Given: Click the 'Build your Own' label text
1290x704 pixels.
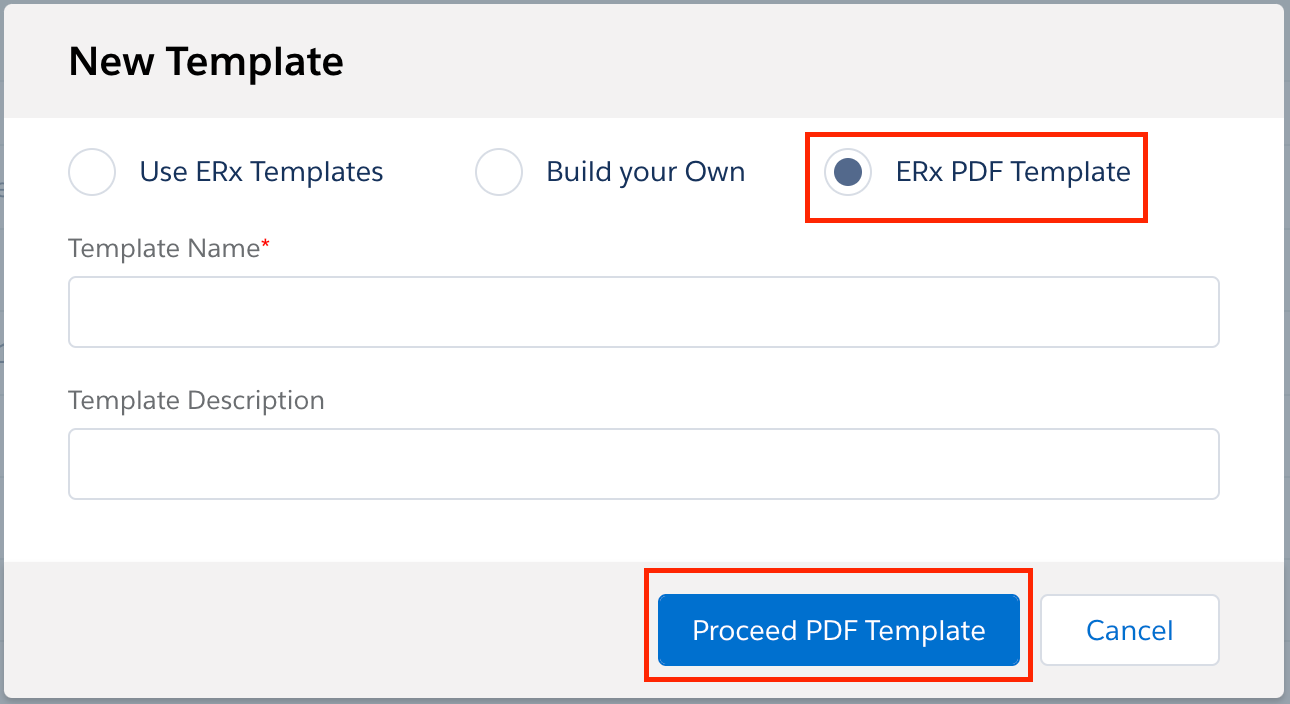Looking at the screenshot, I should pyautogui.click(x=645, y=172).
